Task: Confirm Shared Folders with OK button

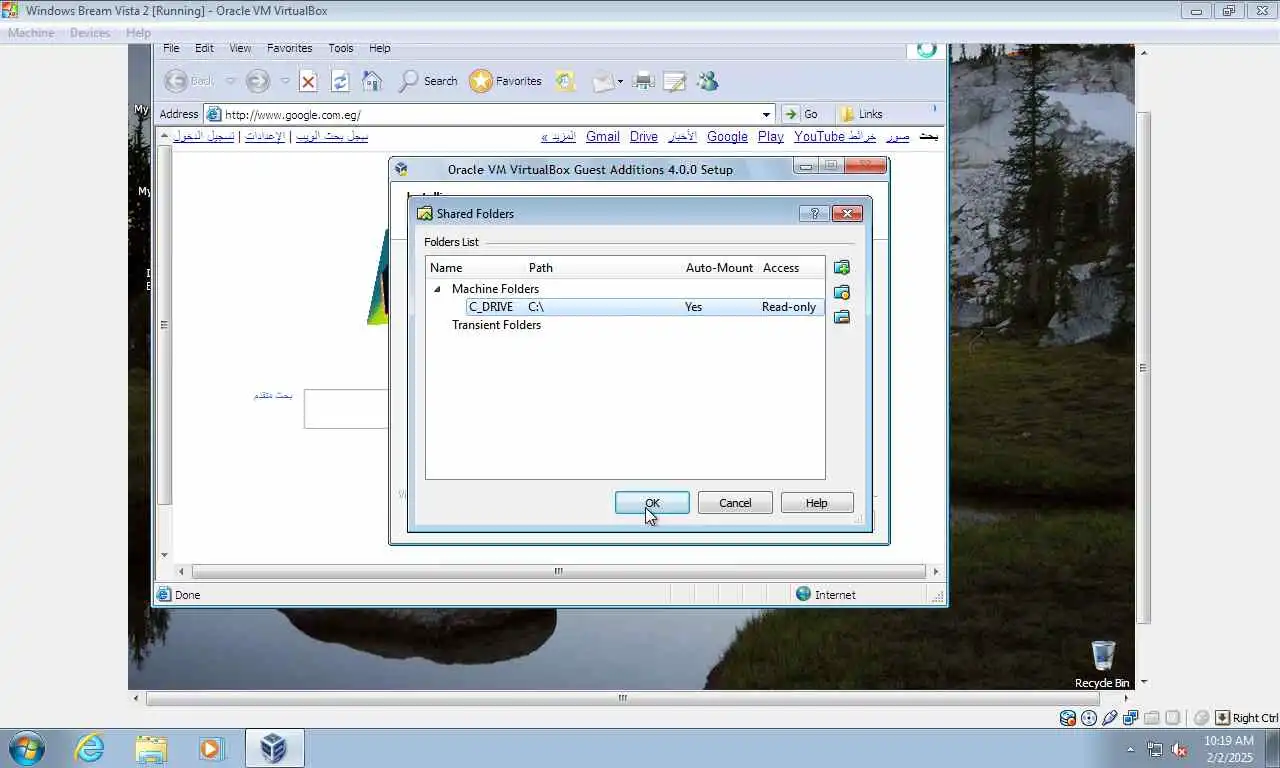Action: pos(652,503)
